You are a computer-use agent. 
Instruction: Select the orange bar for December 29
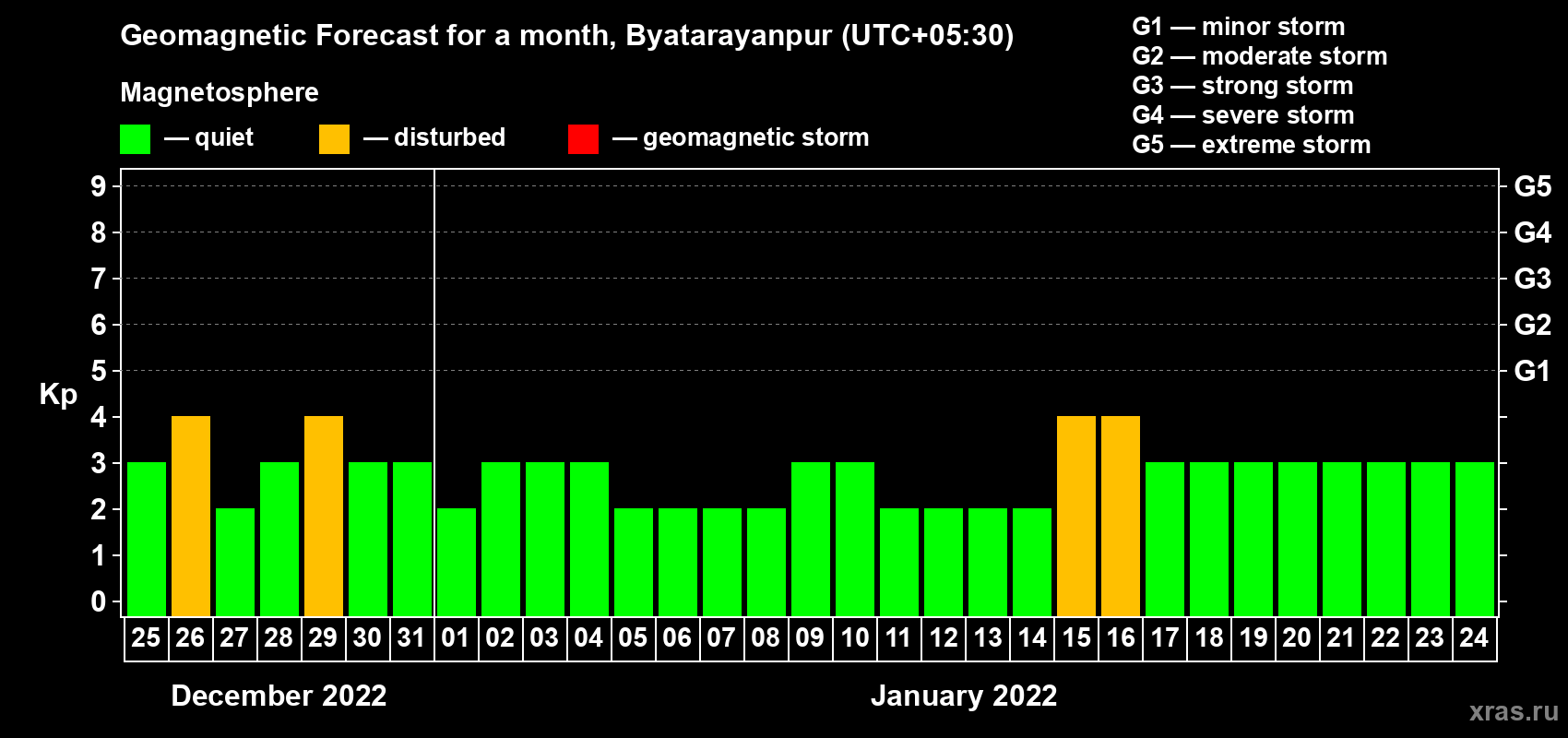[x=324, y=517]
